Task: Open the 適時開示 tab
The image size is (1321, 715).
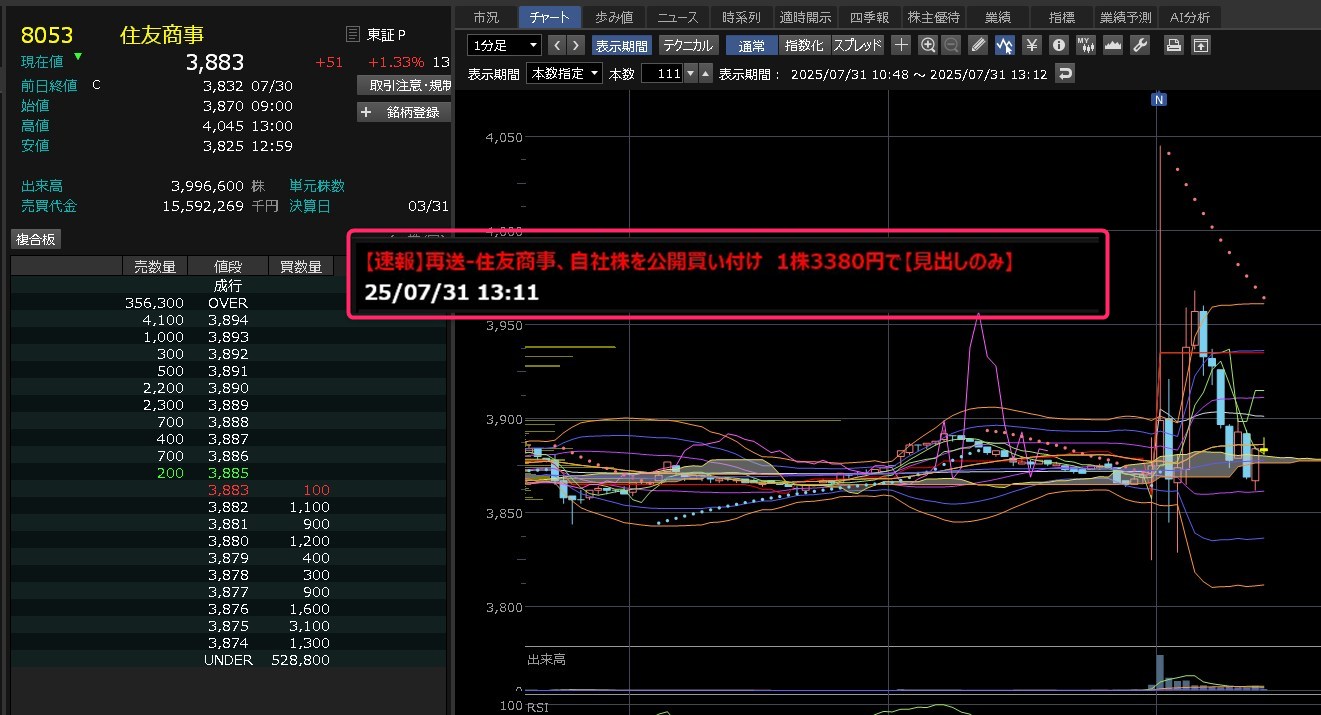Action: pyautogui.click(x=805, y=17)
